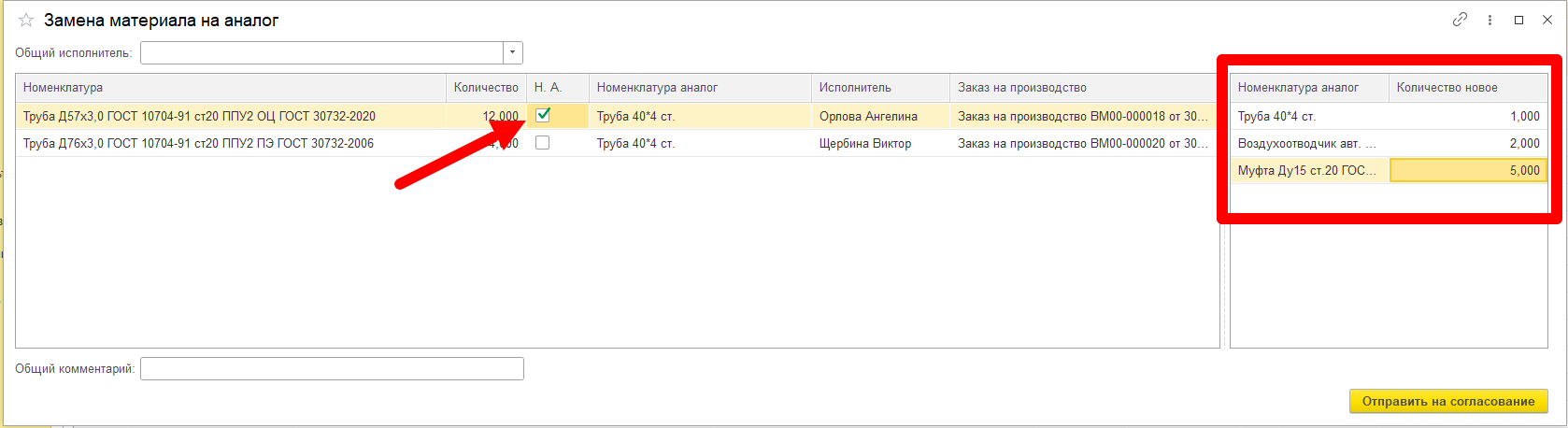Image resolution: width=1568 pixels, height=428 pixels.
Task: Click Отправить на согласование button
Action: [x=1448, y=401]
